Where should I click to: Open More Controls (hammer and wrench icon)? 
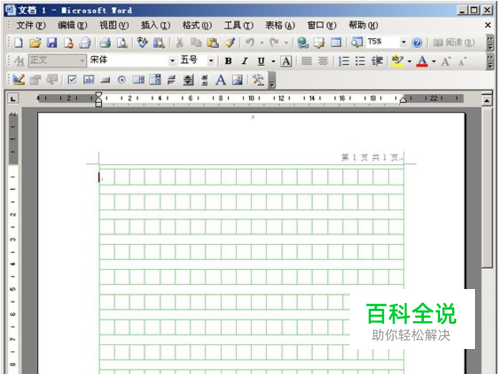258,80
